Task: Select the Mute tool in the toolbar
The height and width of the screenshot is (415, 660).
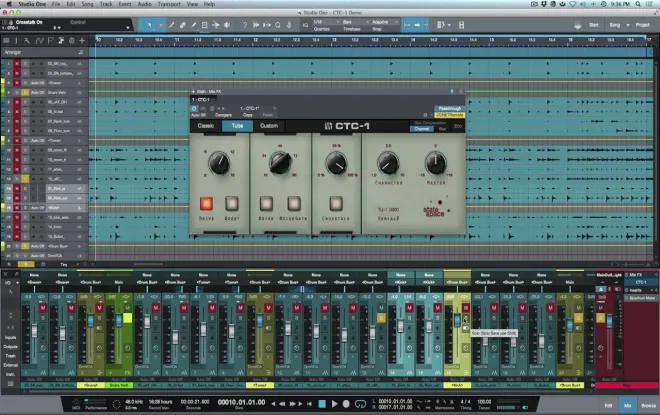Action: click(205, 25)
